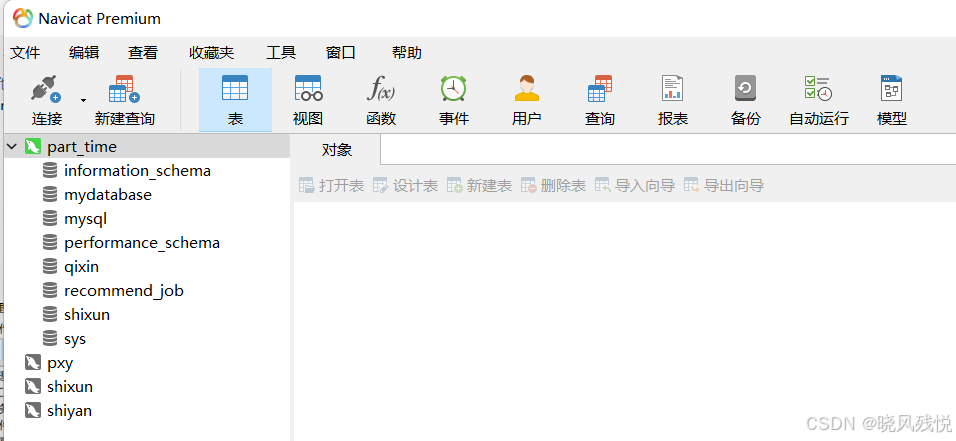This screenshot has width=956, height=441.
Task: Open the 函数 (Function) f(x) icon
Action: (381, 88)
